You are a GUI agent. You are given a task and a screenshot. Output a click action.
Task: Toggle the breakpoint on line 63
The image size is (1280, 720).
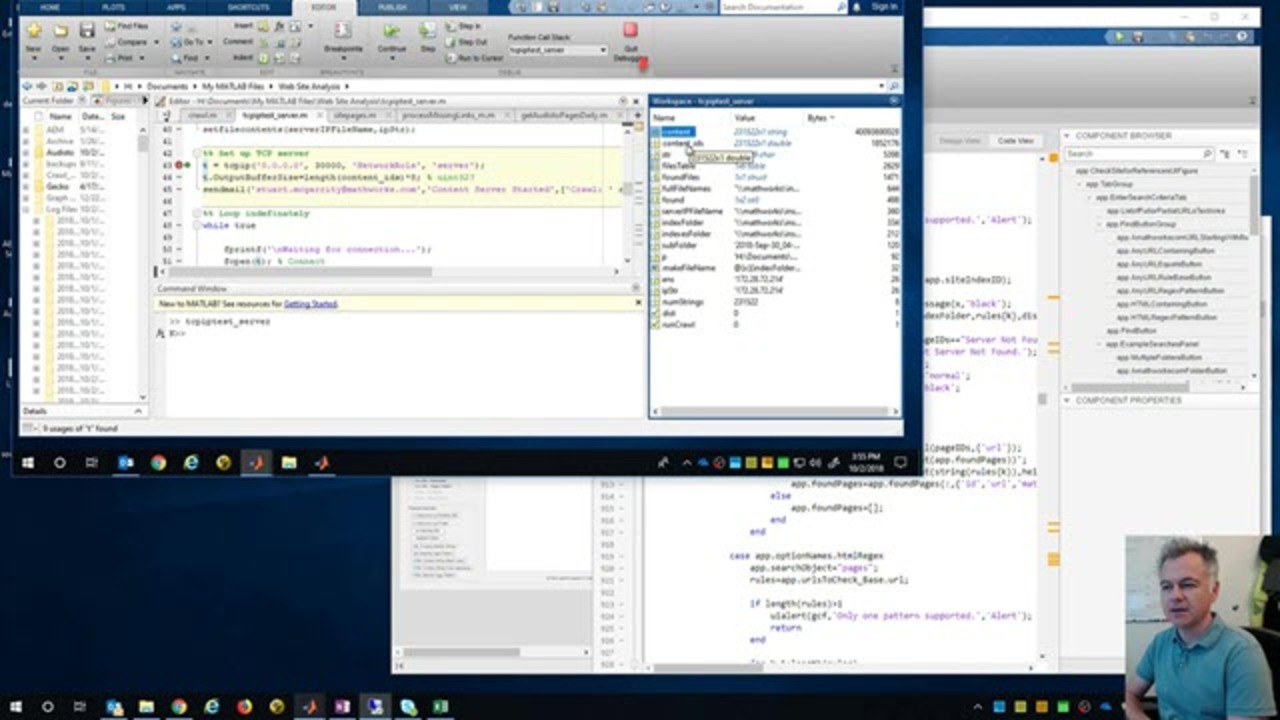(179, 165)
